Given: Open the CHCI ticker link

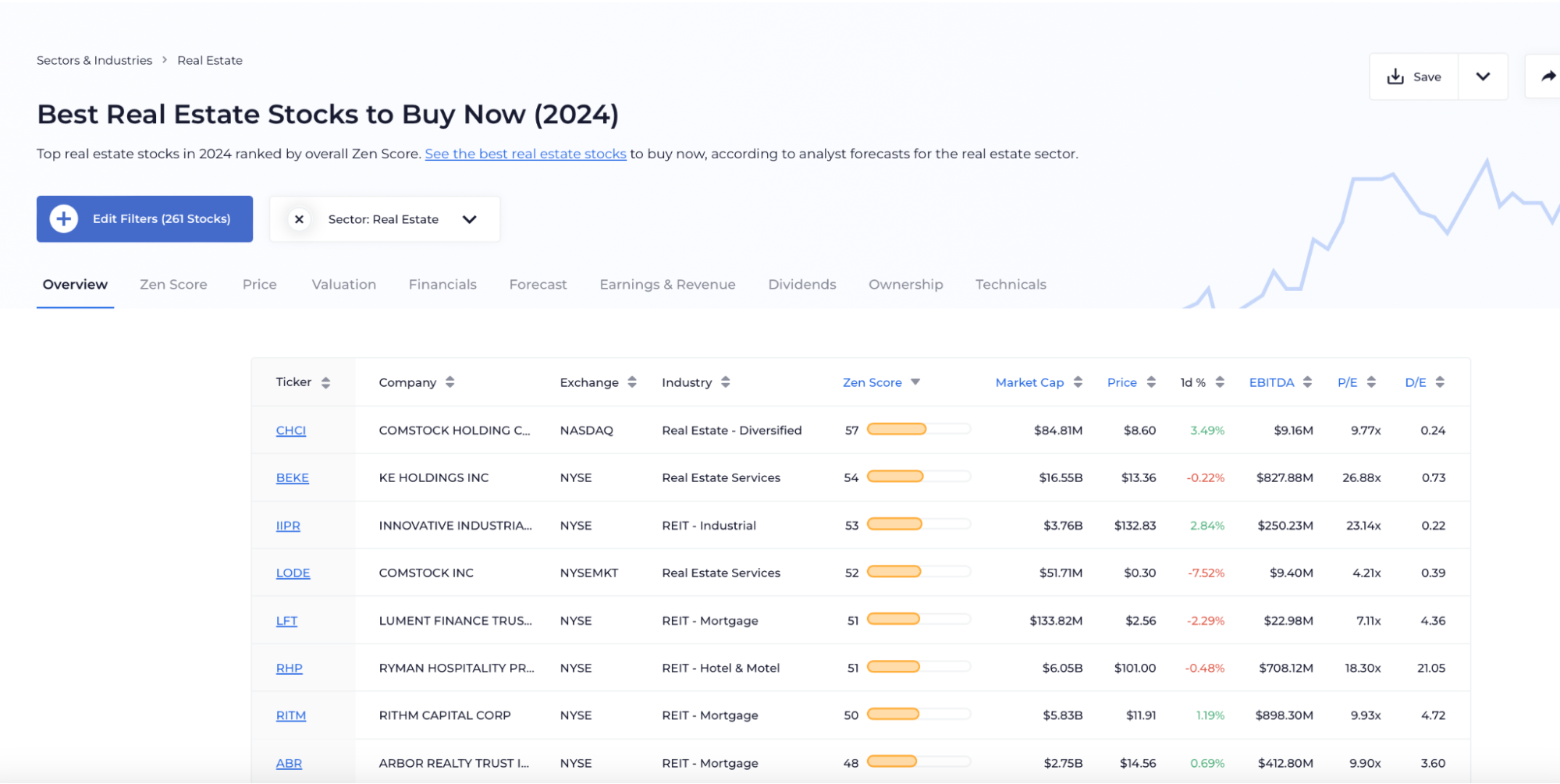Looking at the screenshot, I should [291, 431].
